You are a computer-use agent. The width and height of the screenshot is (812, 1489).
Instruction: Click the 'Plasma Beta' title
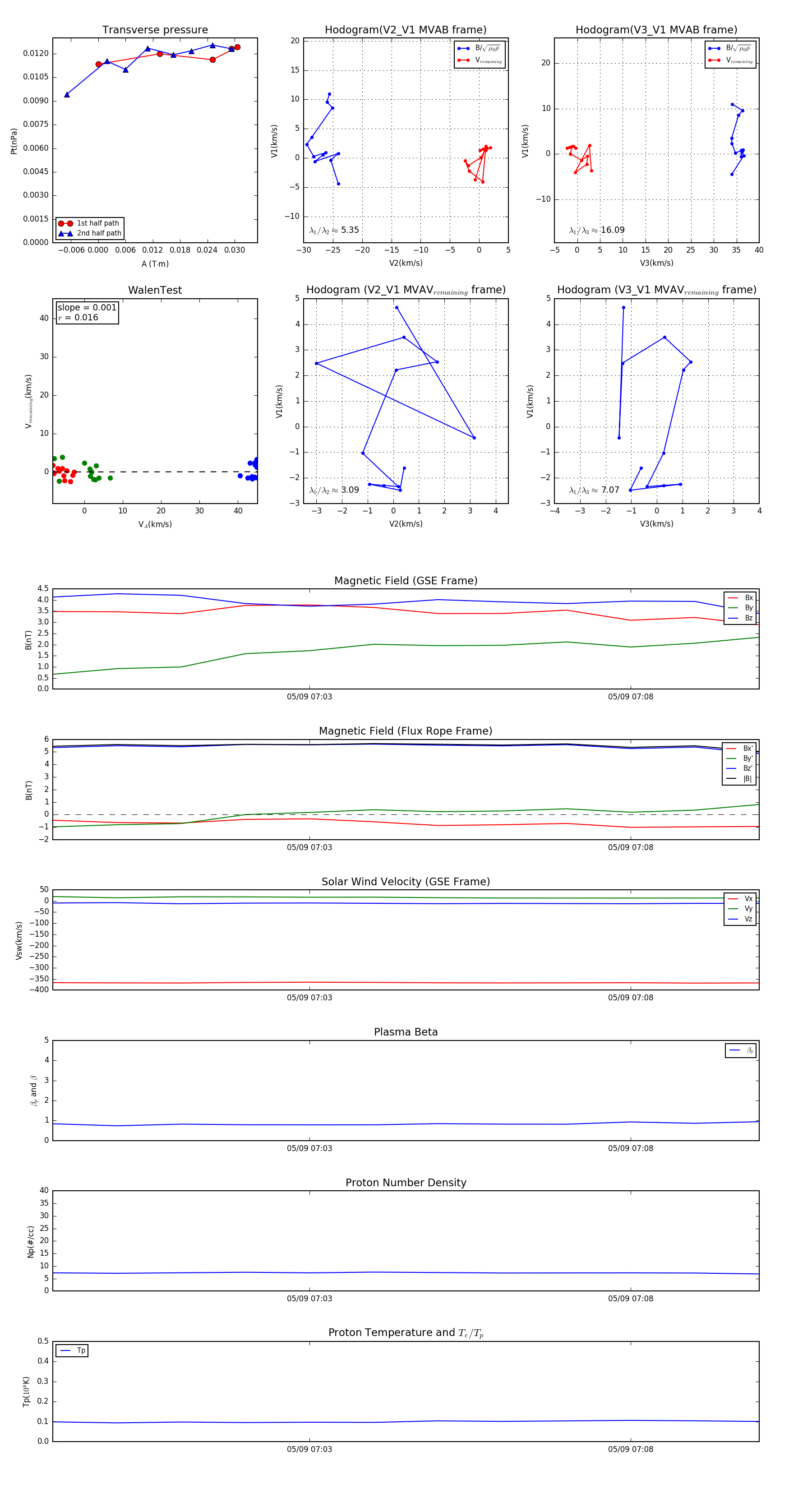[406, 1032]
